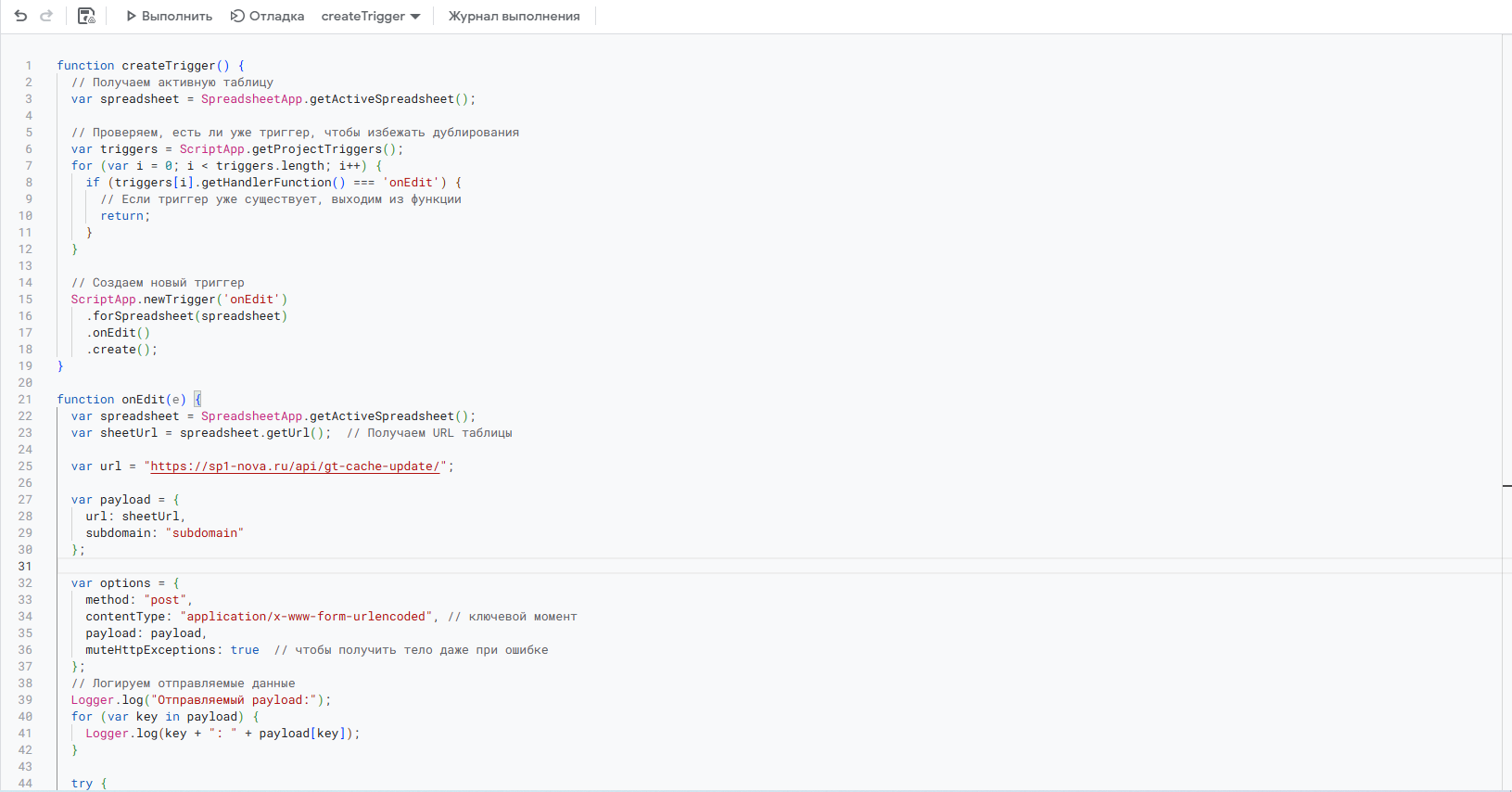The height and width of the screenshot is (792, 1512).
Task: Click line number 21 in the gutter
Action: pos(25,400)
